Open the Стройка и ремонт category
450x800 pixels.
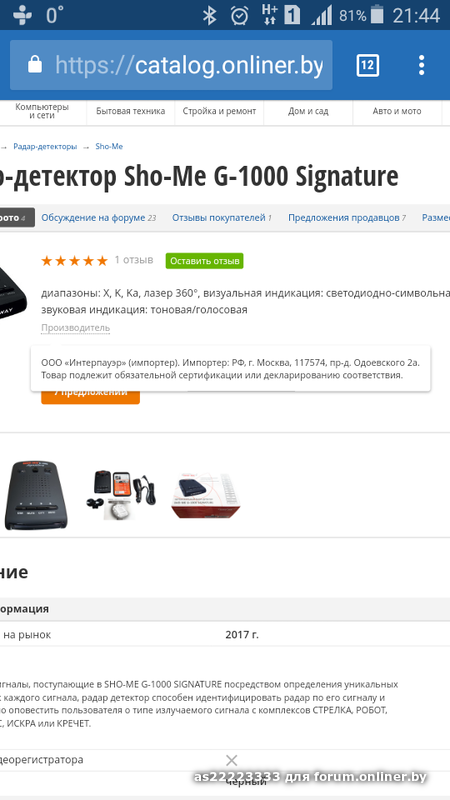pyautogui.click(x=219, y=111)
